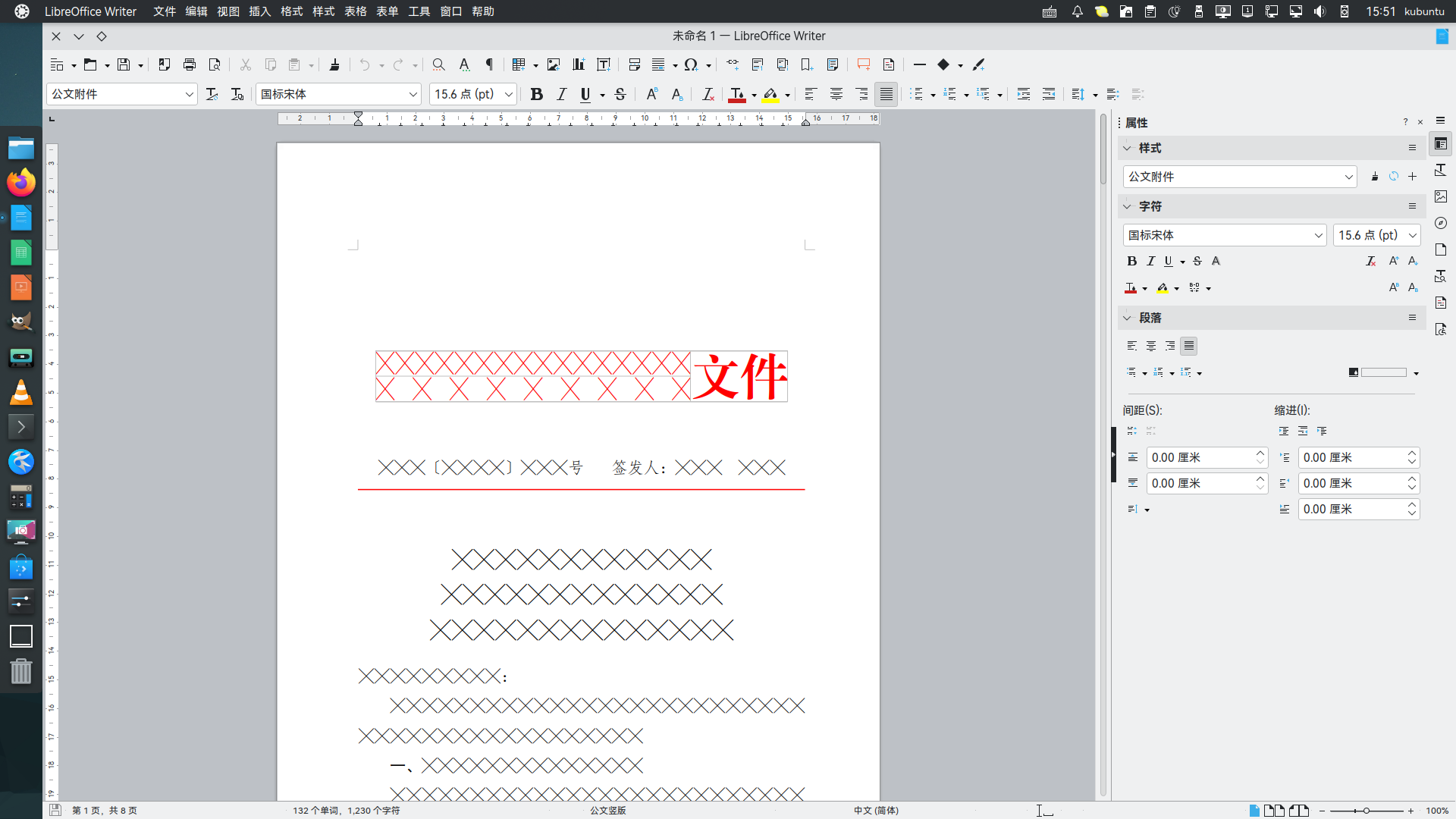This screenshot has height=819, width=1456.
Task: Click the first line indent field
Action: [1359, 509]
